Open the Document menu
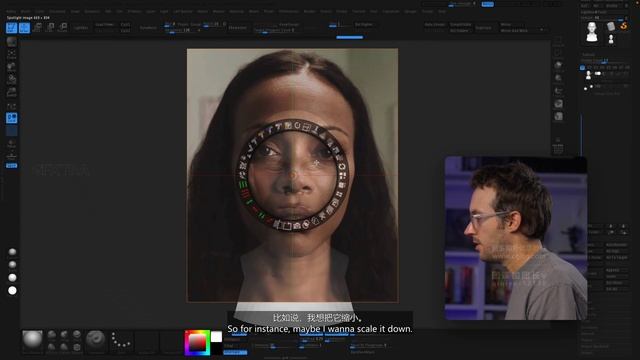This screenshot has width=640, height=360. tap(58, 11)
